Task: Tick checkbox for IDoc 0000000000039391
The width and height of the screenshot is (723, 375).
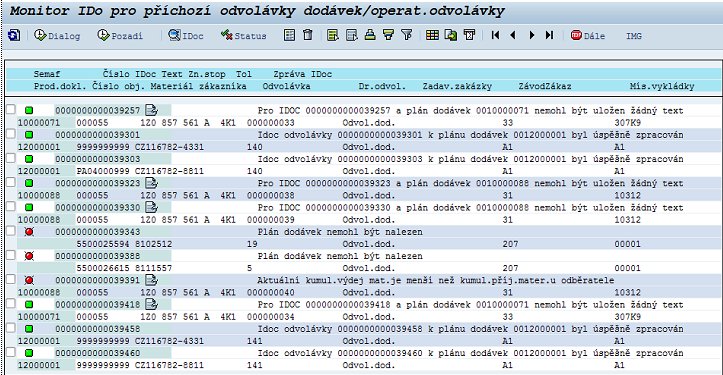Action: pyautogui.click(x=11, y=279)
